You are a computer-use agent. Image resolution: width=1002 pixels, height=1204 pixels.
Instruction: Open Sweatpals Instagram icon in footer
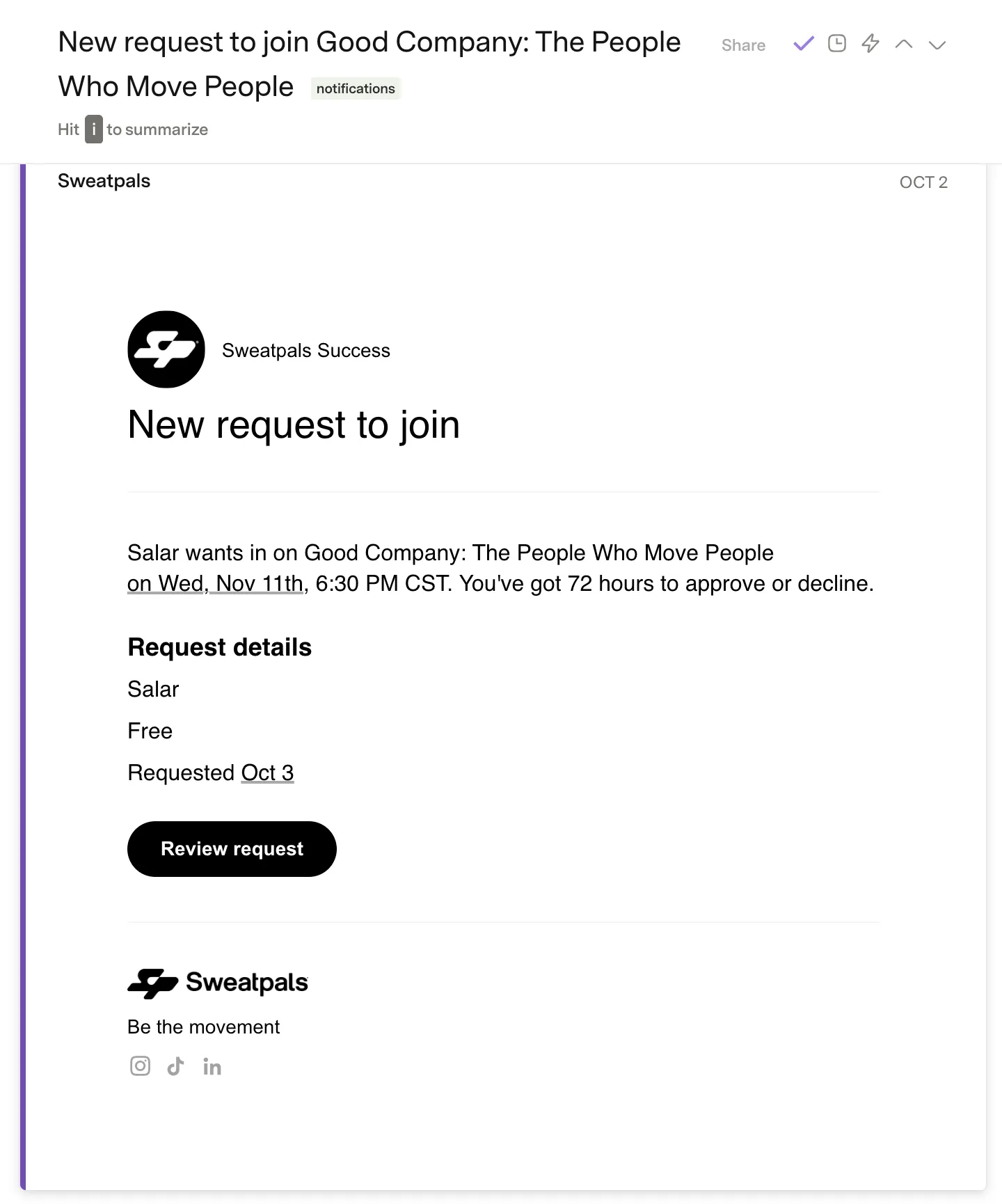140,1066
